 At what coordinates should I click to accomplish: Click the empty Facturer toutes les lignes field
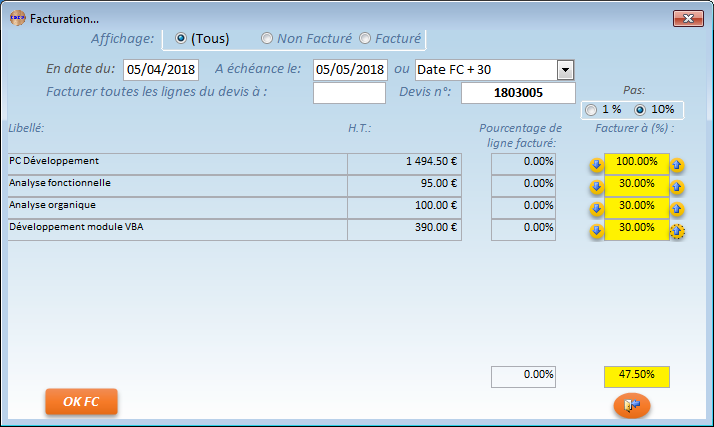[x=349, y=93]
